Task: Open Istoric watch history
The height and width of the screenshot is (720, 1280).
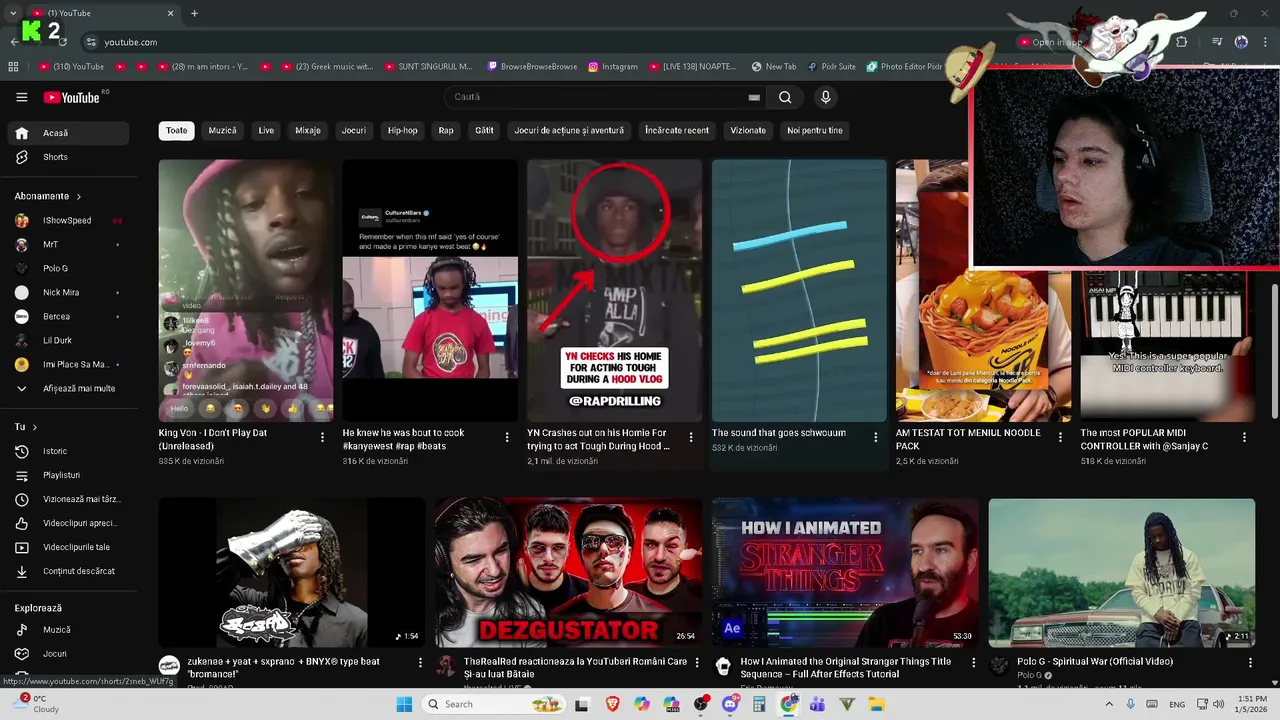Action: [68, 451]
